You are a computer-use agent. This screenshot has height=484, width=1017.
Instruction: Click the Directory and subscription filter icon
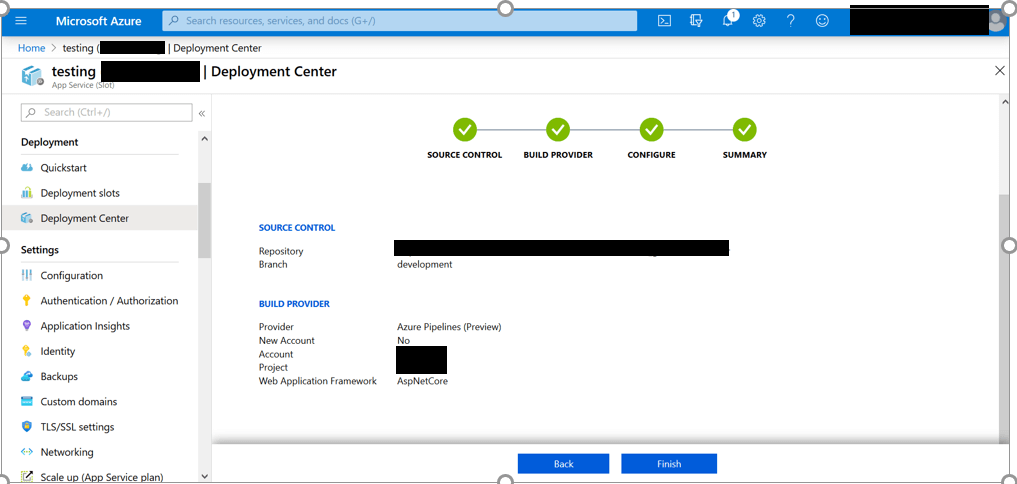[x=696, y=21]
